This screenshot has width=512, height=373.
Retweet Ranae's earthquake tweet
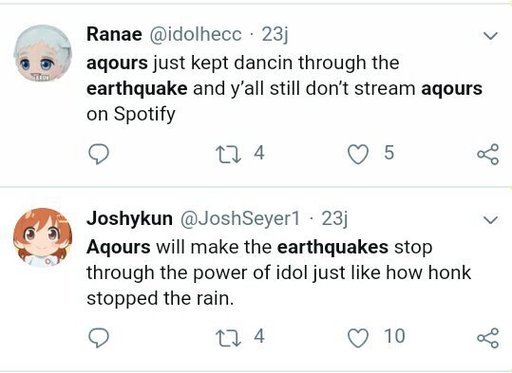tap(229, 155)
